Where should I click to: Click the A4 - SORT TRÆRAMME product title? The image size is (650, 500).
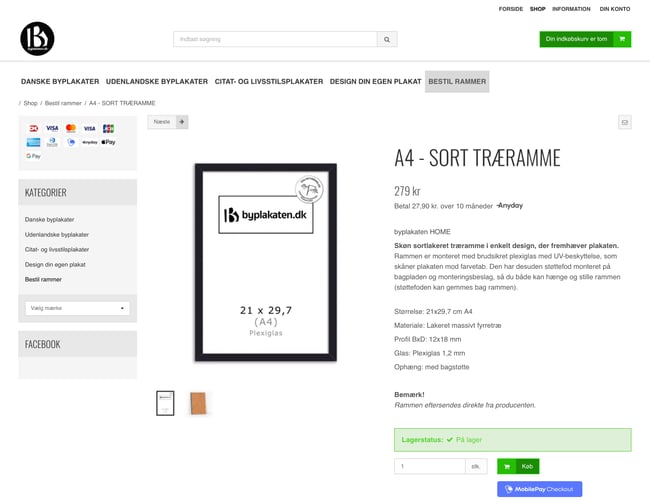click(x=477, y=158)
